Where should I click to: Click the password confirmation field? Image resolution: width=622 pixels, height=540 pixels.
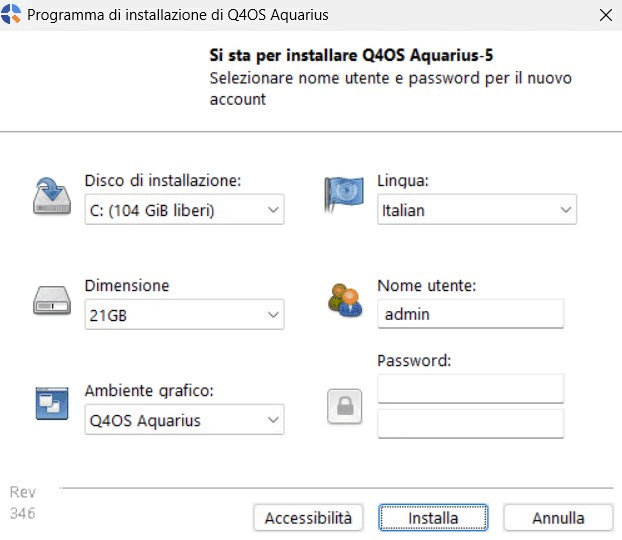[470, 424]
